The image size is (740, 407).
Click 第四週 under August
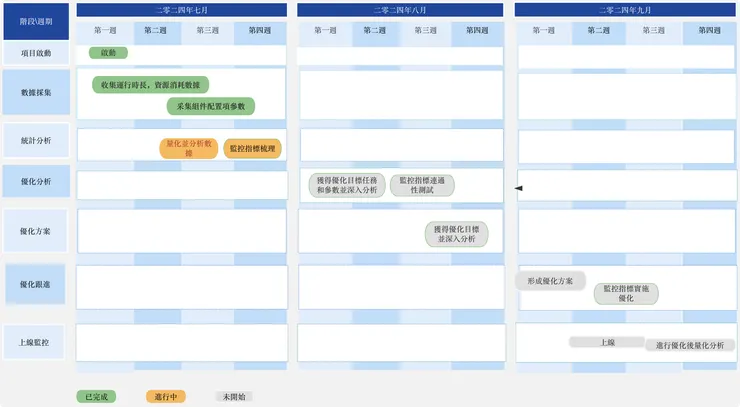coord(477,31)
